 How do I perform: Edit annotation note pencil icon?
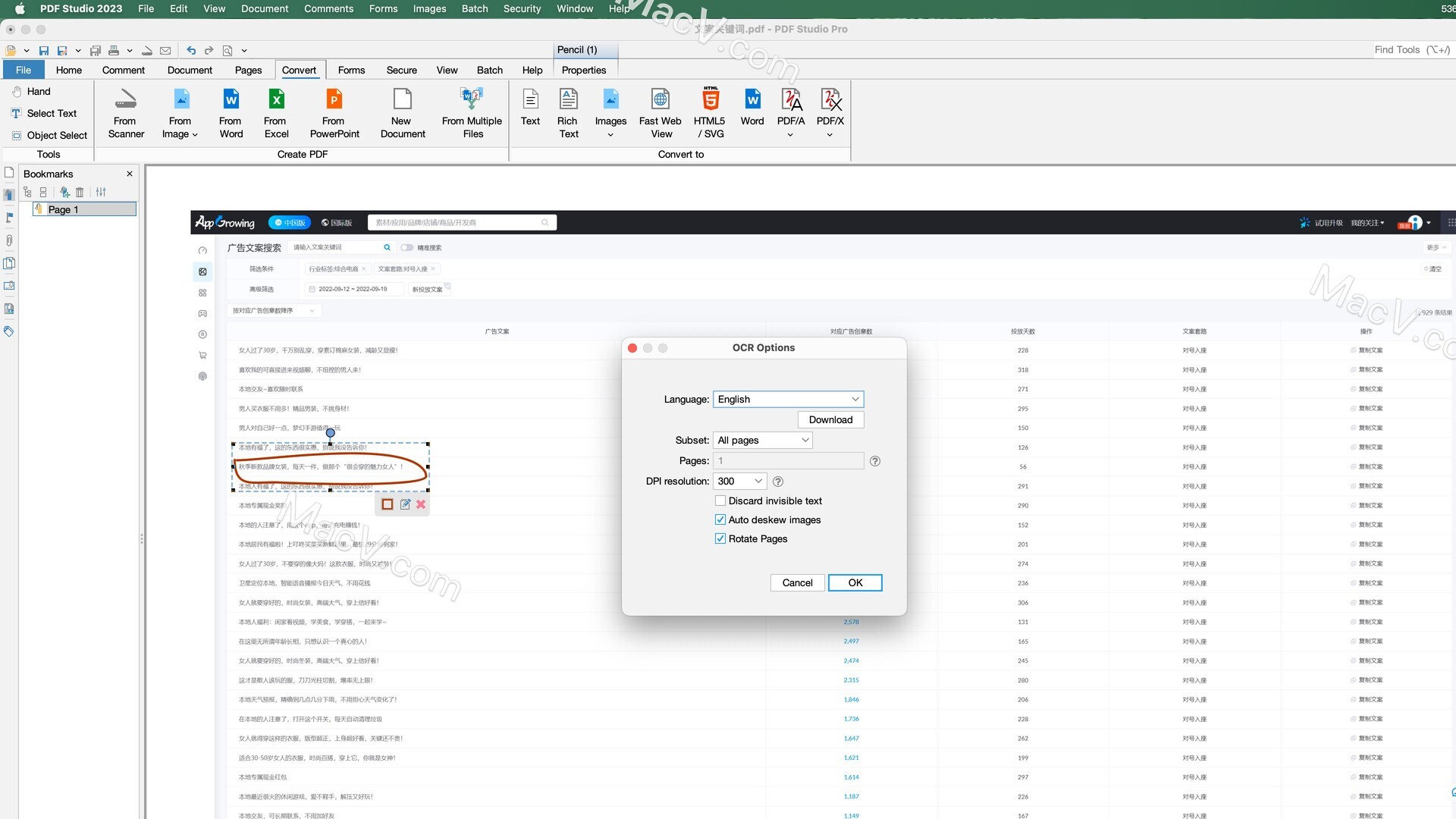pos(405,504)
